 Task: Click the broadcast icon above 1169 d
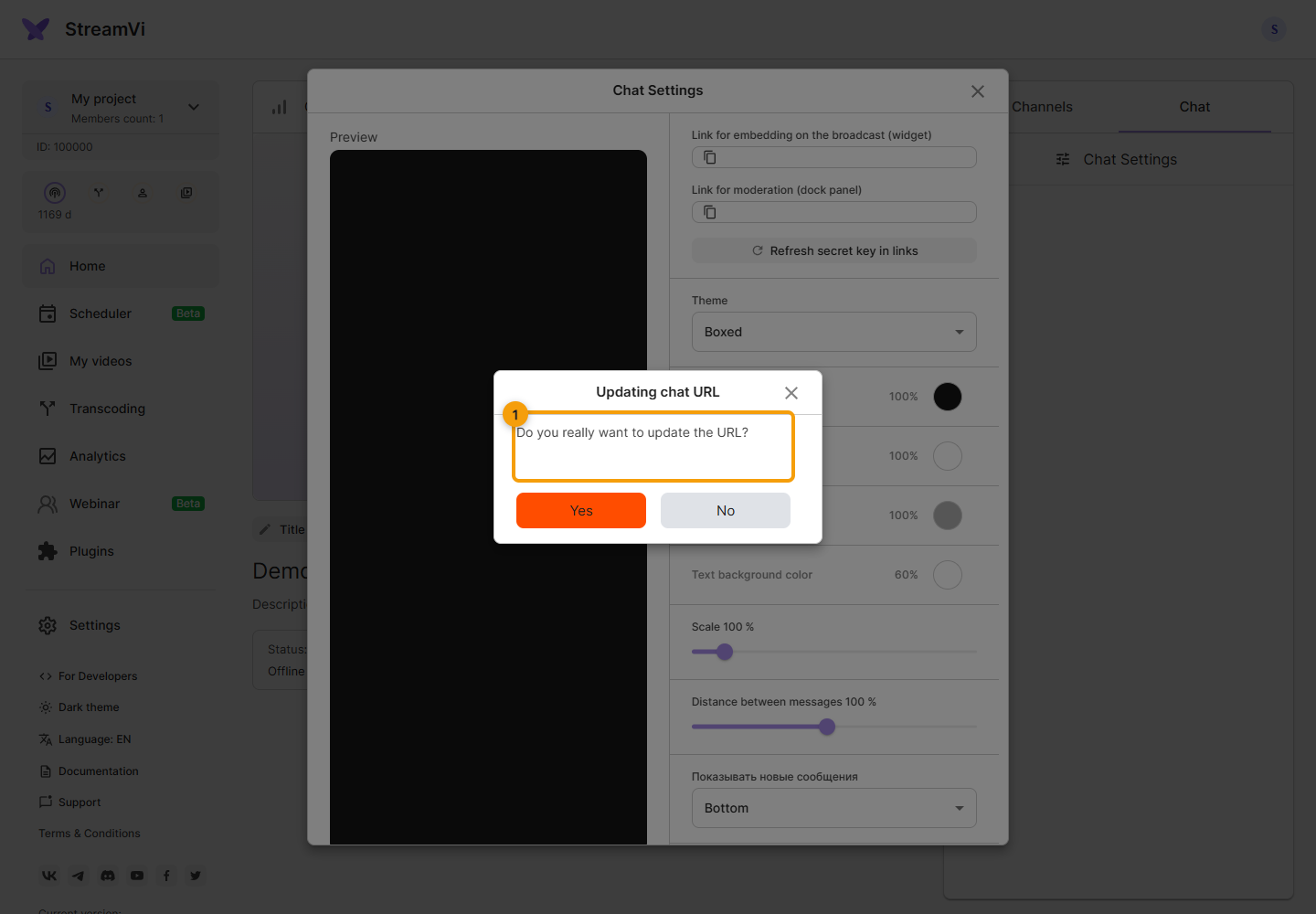[x=55, y=193]
